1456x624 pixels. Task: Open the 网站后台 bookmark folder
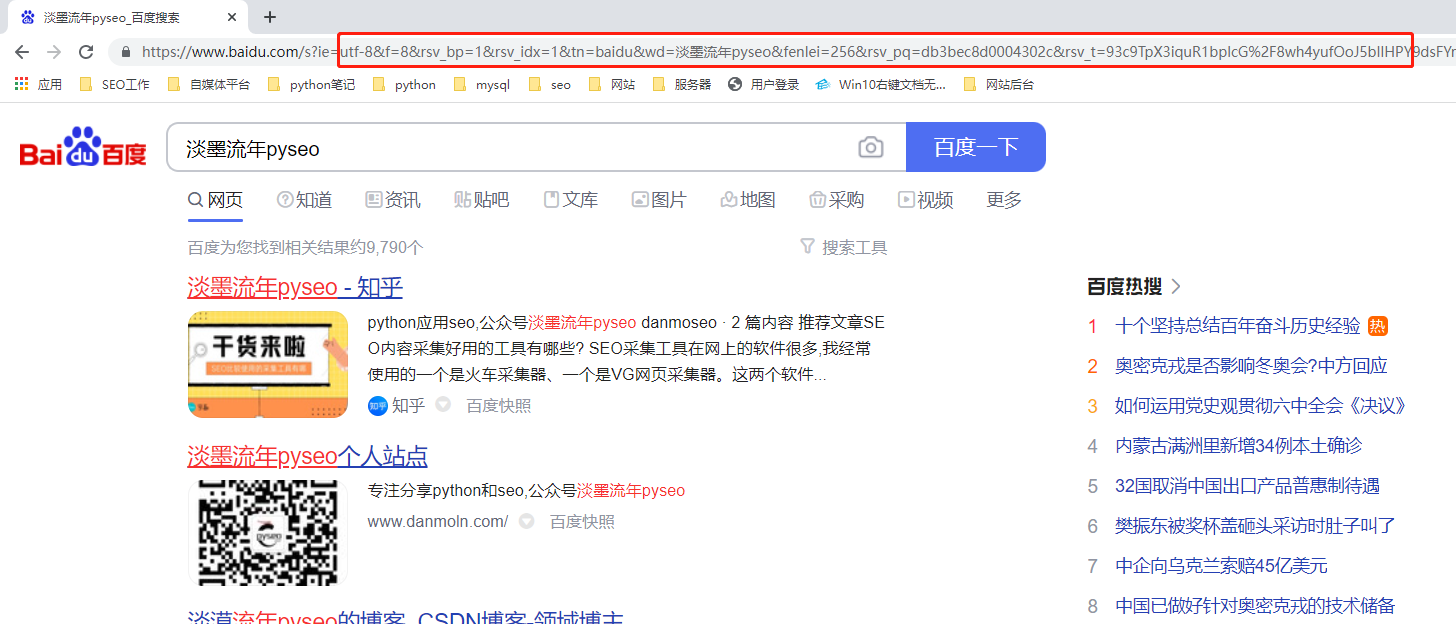tap(998, 85)
